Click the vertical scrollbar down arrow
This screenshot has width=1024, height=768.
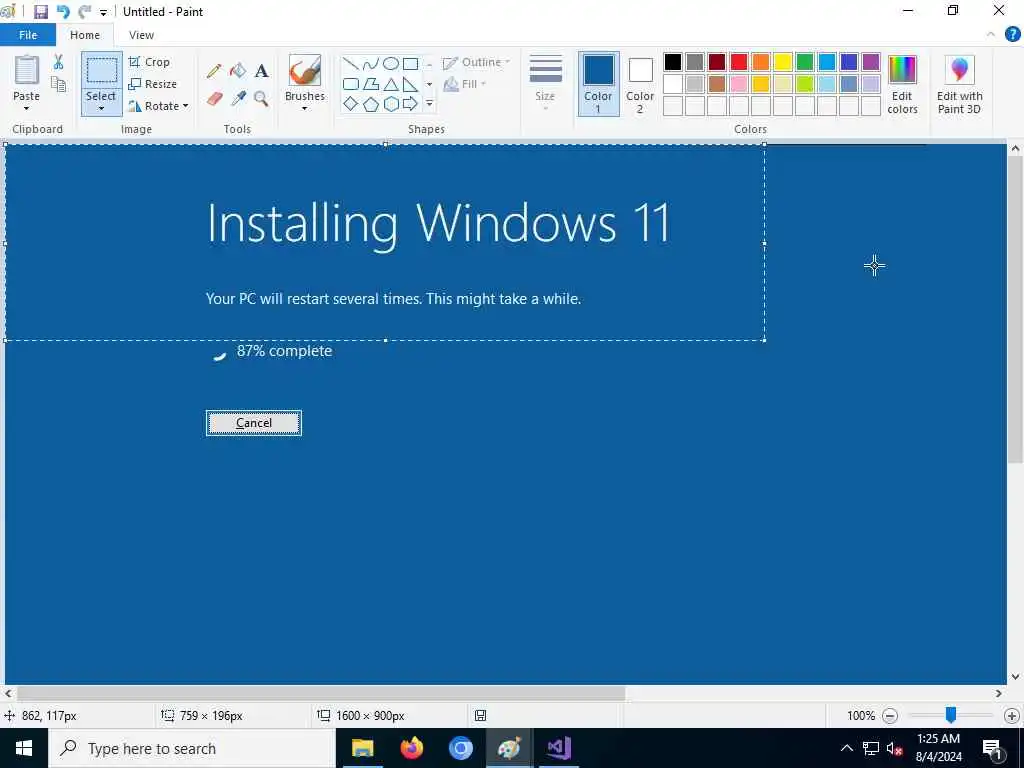pyautogui.click(x=1015, y=677)
